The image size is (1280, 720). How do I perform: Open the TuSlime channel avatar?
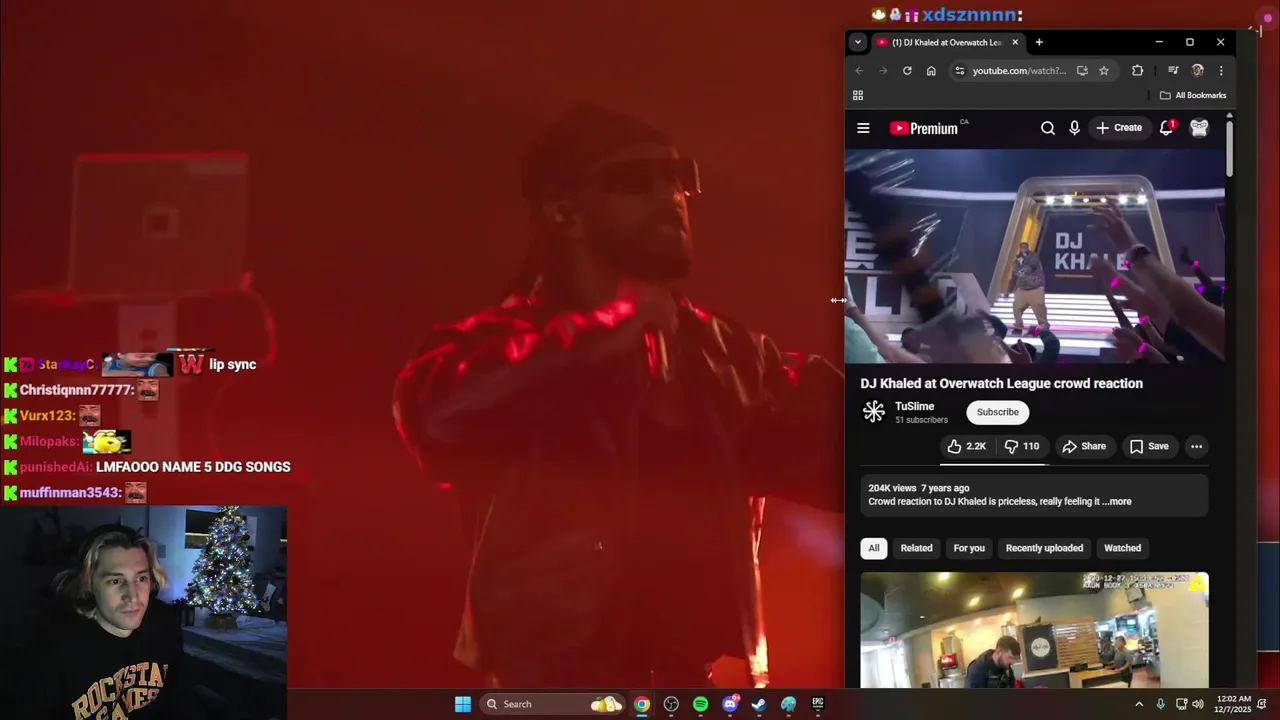(x=874, y=412)
